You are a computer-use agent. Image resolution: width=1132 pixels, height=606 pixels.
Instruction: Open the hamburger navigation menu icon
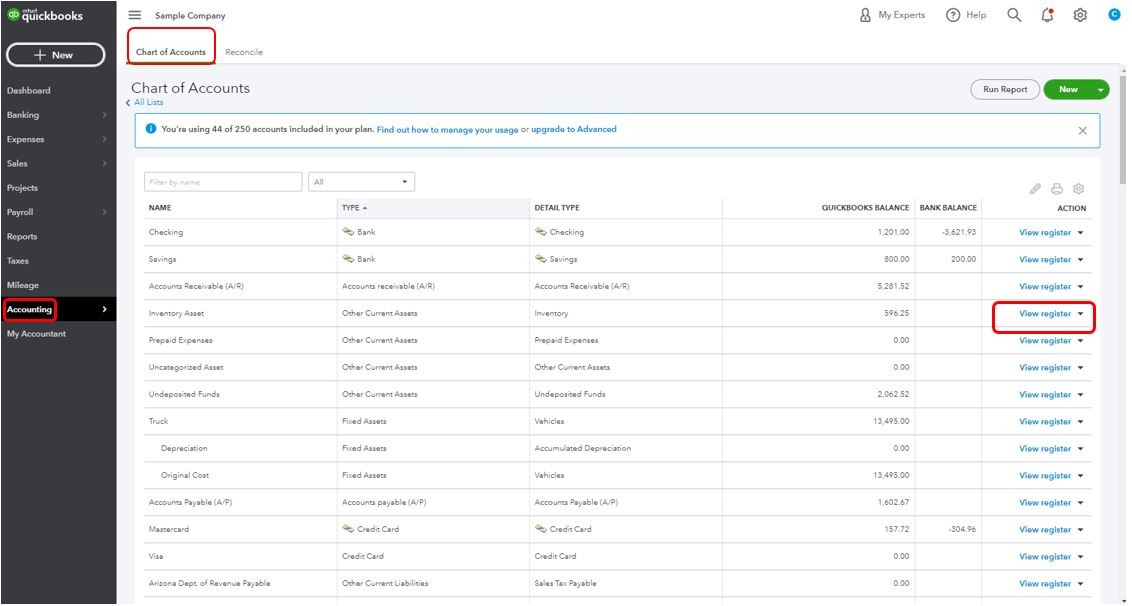pyautogui.click(x=135, y=15)
